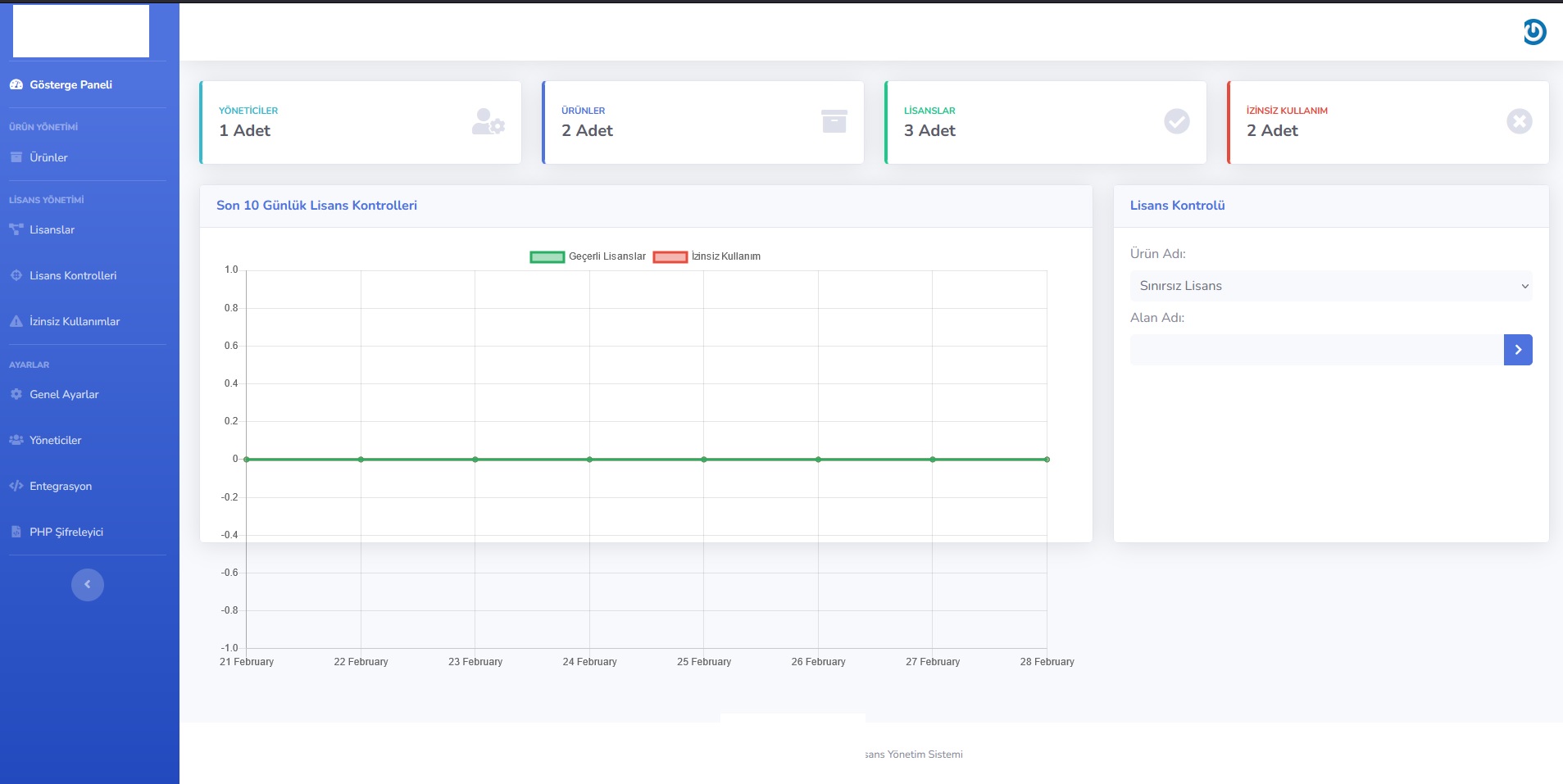Collapse the sidebar with the chevron button
The height and width of the screenshot is (784, 1563).
pos(88,585)
